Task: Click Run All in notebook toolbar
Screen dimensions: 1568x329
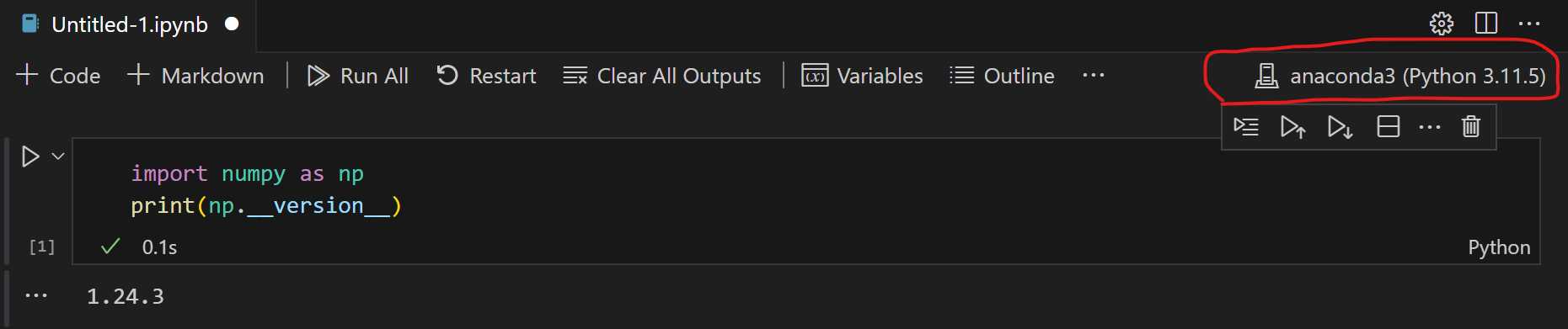Action: (357, 76)
